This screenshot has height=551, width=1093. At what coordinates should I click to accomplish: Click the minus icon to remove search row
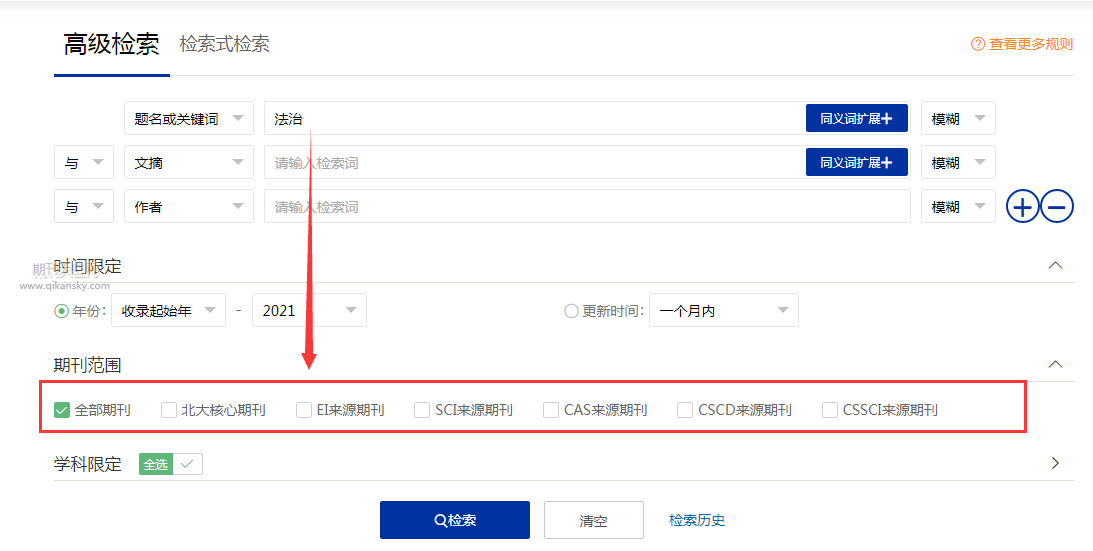point(1057,207)
